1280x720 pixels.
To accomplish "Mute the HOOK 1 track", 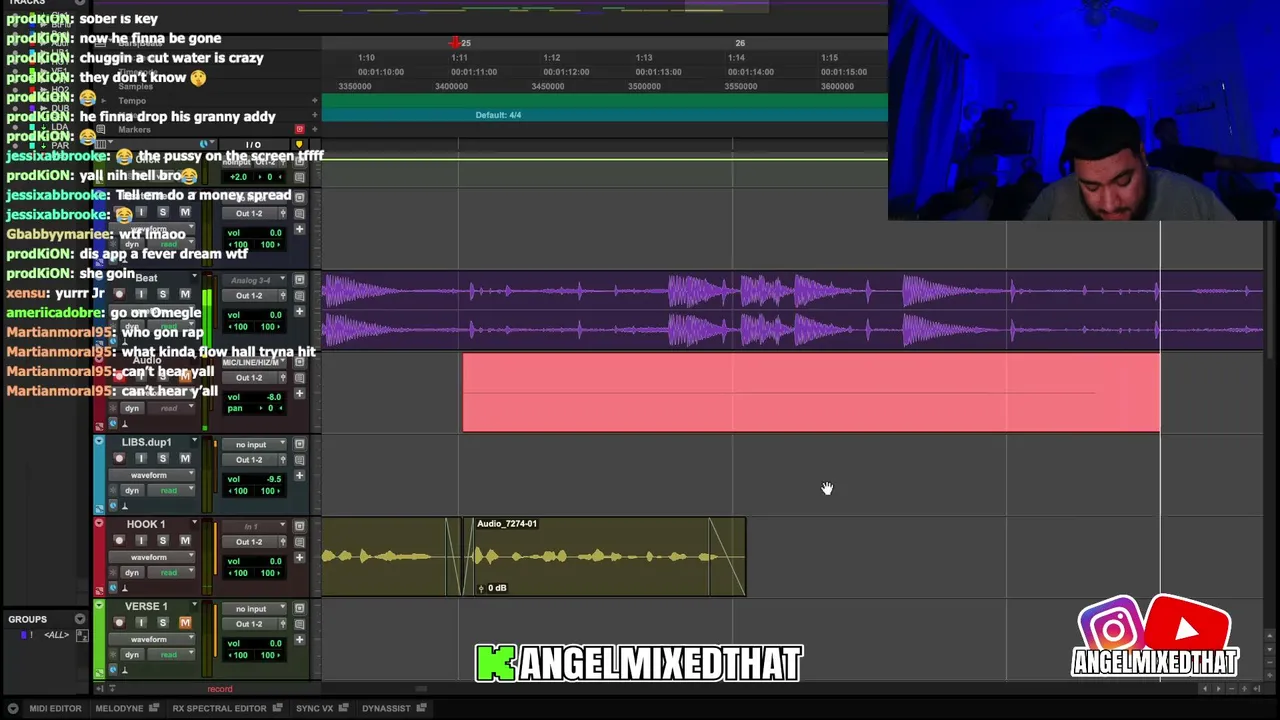I will coord(185,540).
